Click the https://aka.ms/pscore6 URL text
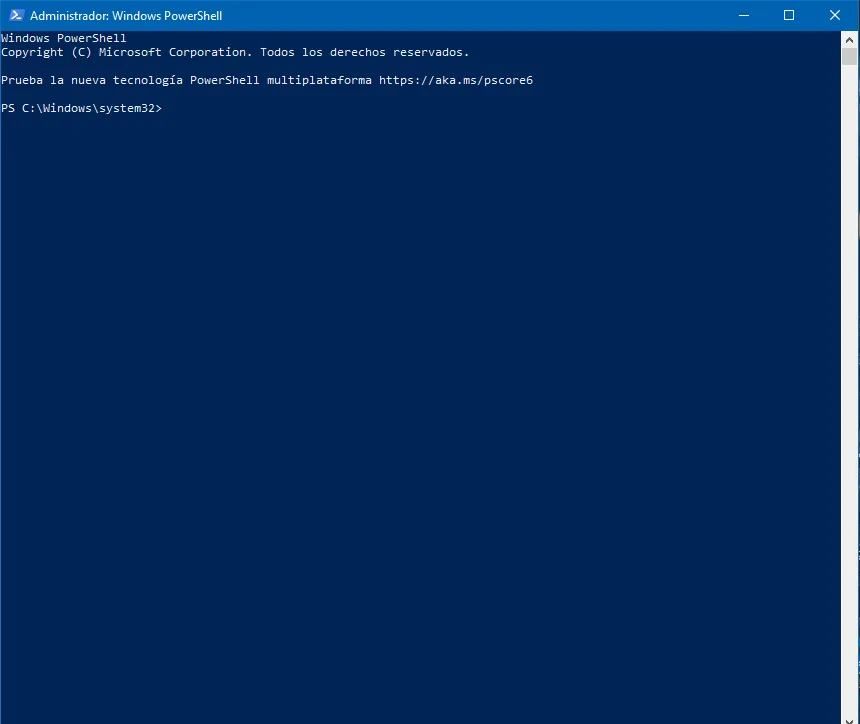860x724 pixels. tap(456, 80)
